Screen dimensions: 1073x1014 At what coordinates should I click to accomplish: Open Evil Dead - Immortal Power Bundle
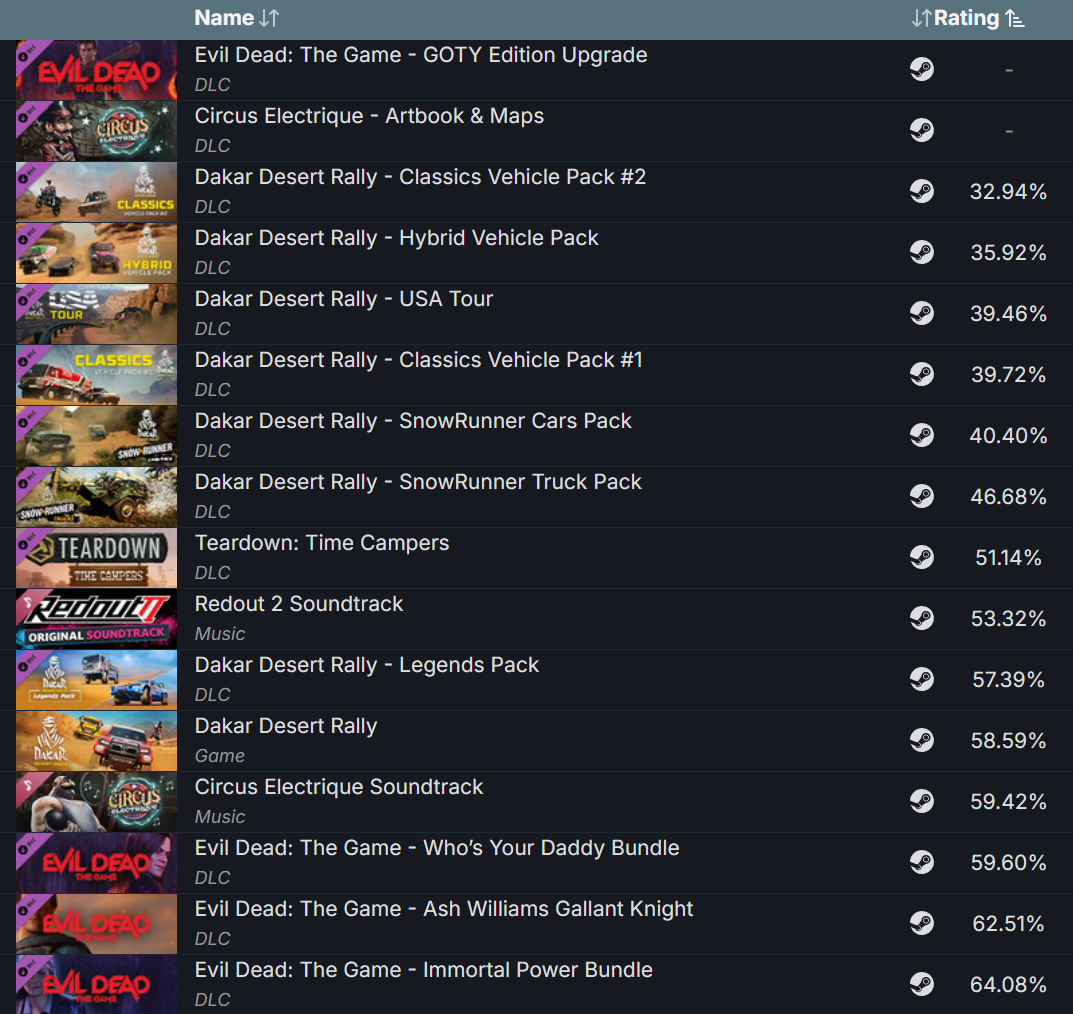[424, 970]
